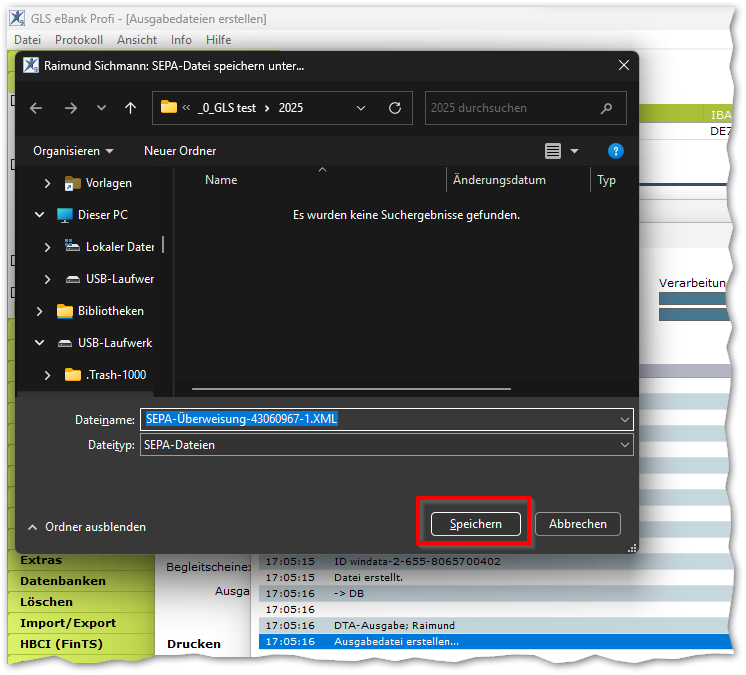Click the Speichern button
Image resolution: width=746 pixels, height=675 pixels.
coord(475,524)
